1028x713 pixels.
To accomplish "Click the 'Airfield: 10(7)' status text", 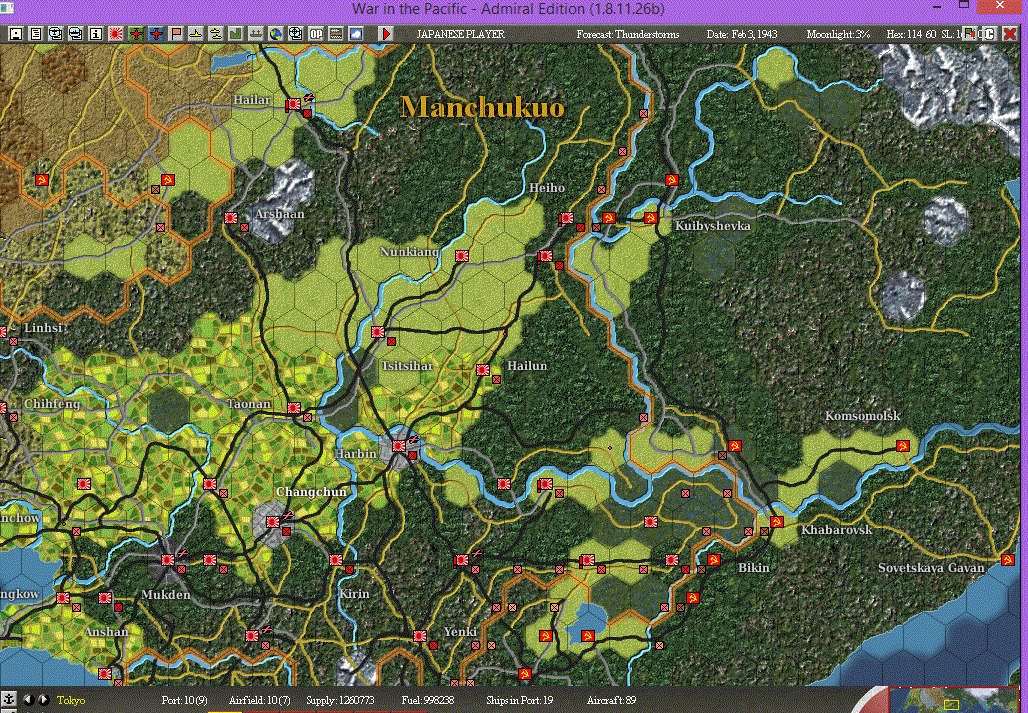I will coord(260,701).
